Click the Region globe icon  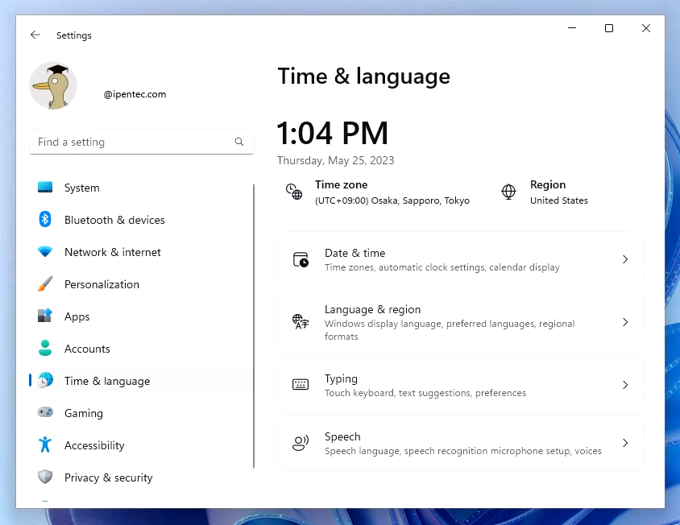[508, 192]
